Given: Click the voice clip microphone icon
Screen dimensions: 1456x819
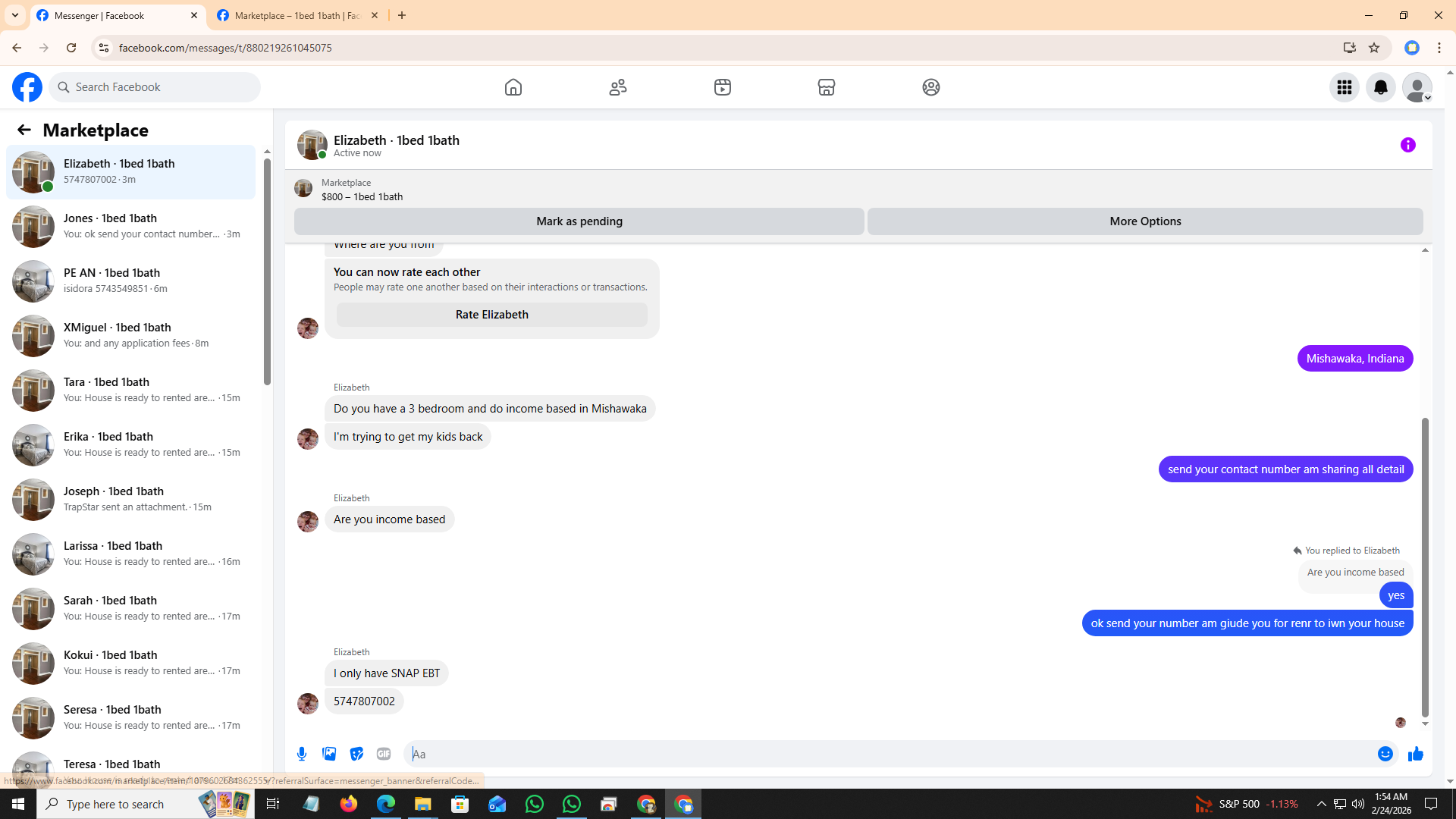Looking at the screenshot, I should pos(302,754).
